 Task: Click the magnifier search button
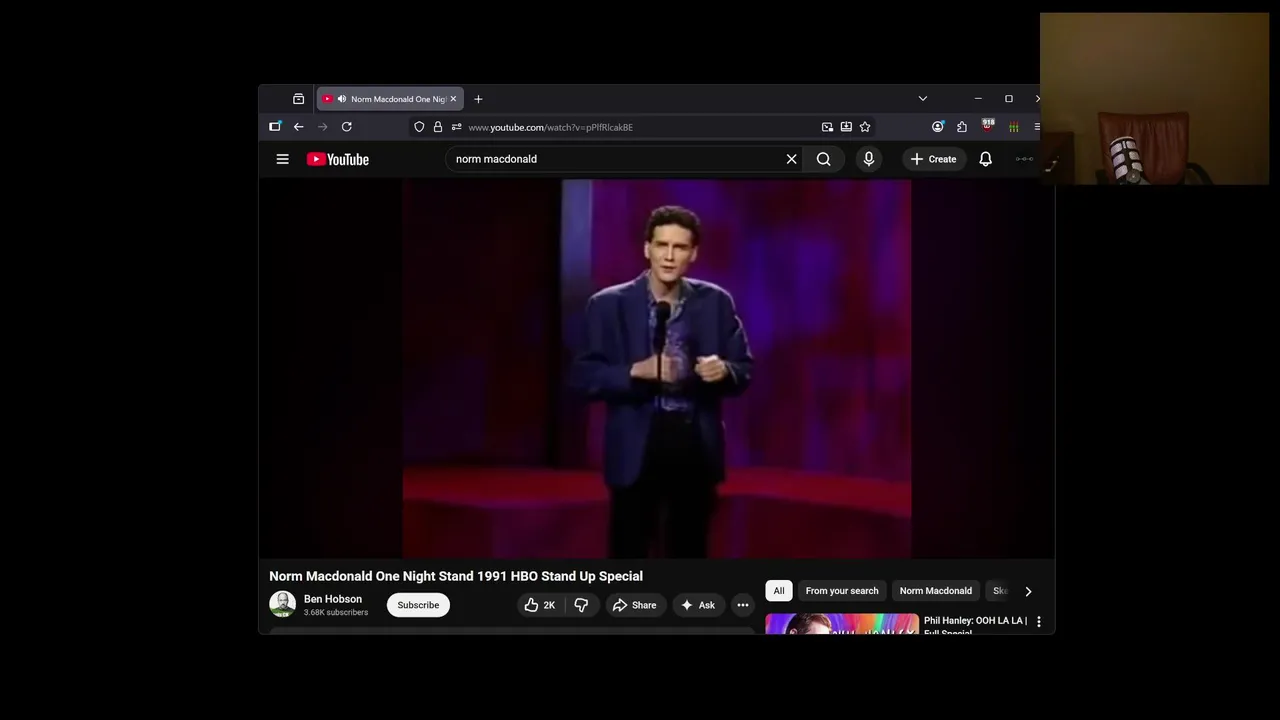(x=823, y=159)
